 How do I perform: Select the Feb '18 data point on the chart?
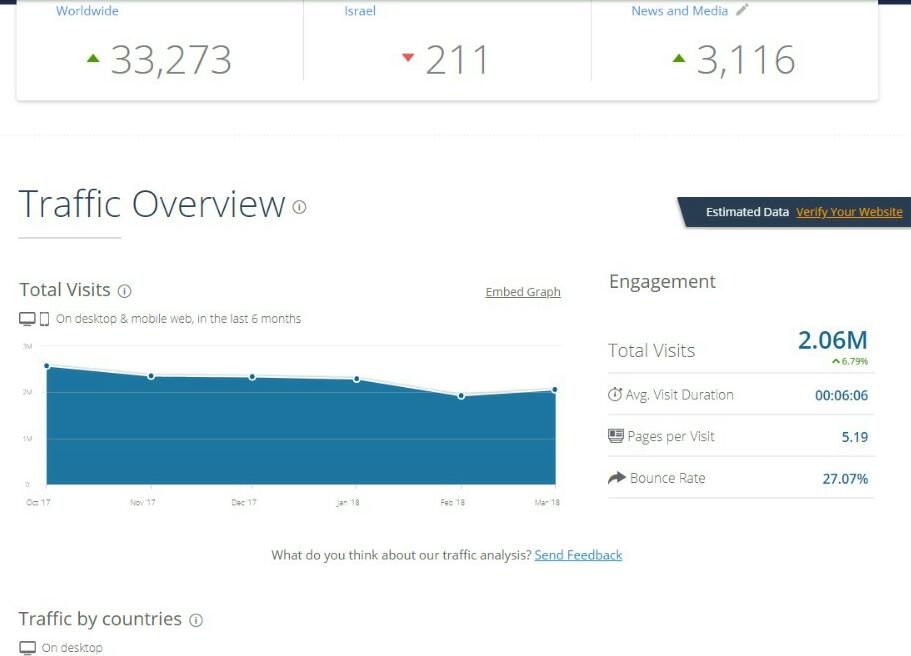[x=461, y=396]
